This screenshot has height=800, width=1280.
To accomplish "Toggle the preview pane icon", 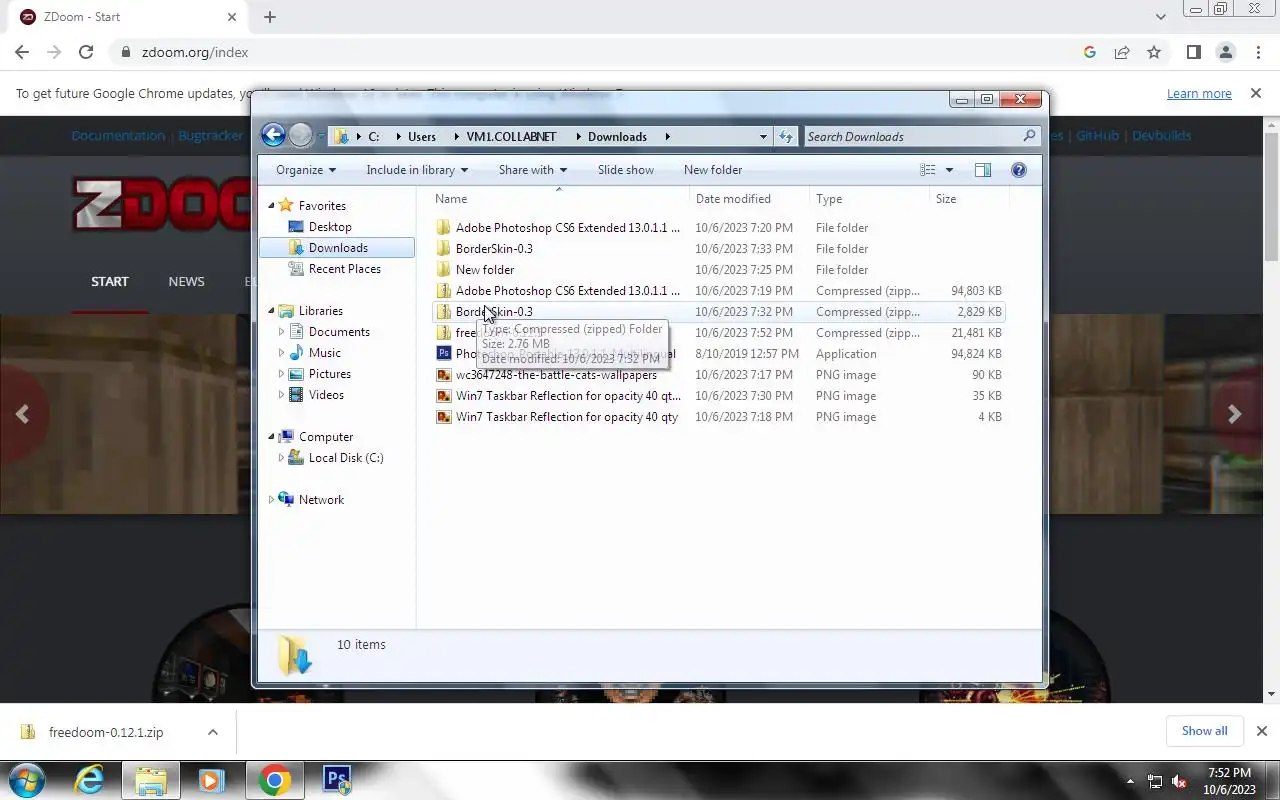I will [983, 170].
